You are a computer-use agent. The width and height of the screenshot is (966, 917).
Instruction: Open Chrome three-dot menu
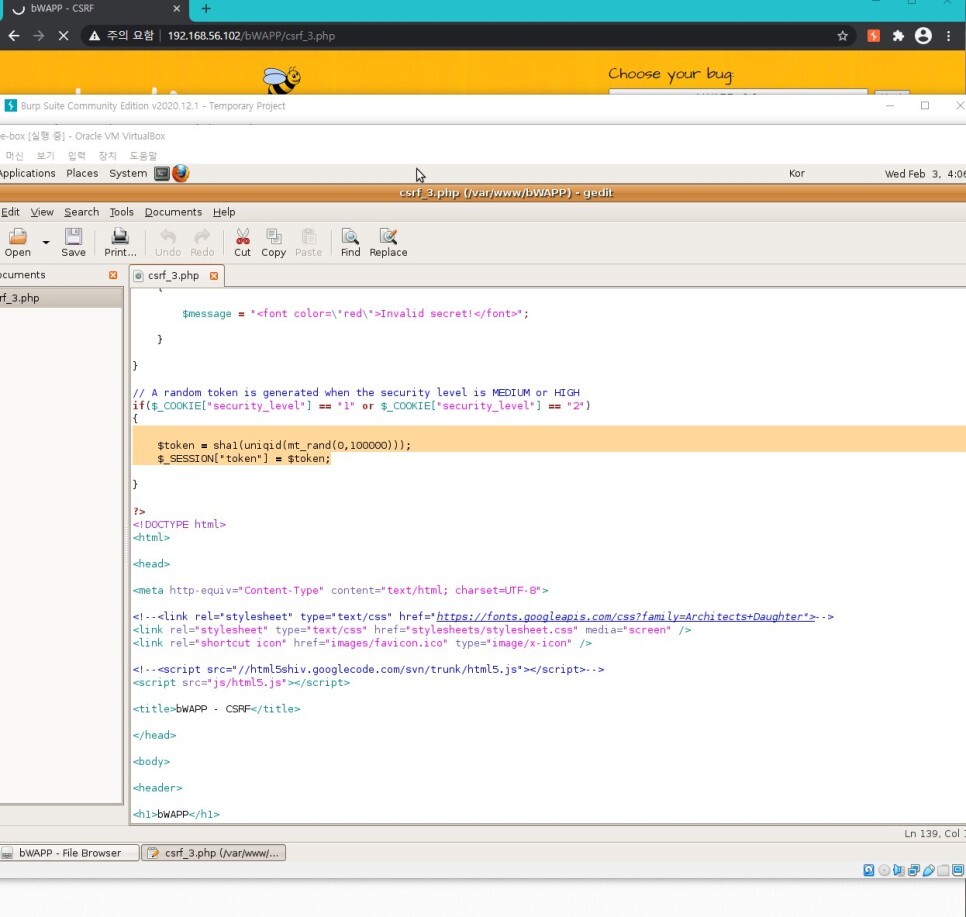pyautogui.click(x=949, y=36)
